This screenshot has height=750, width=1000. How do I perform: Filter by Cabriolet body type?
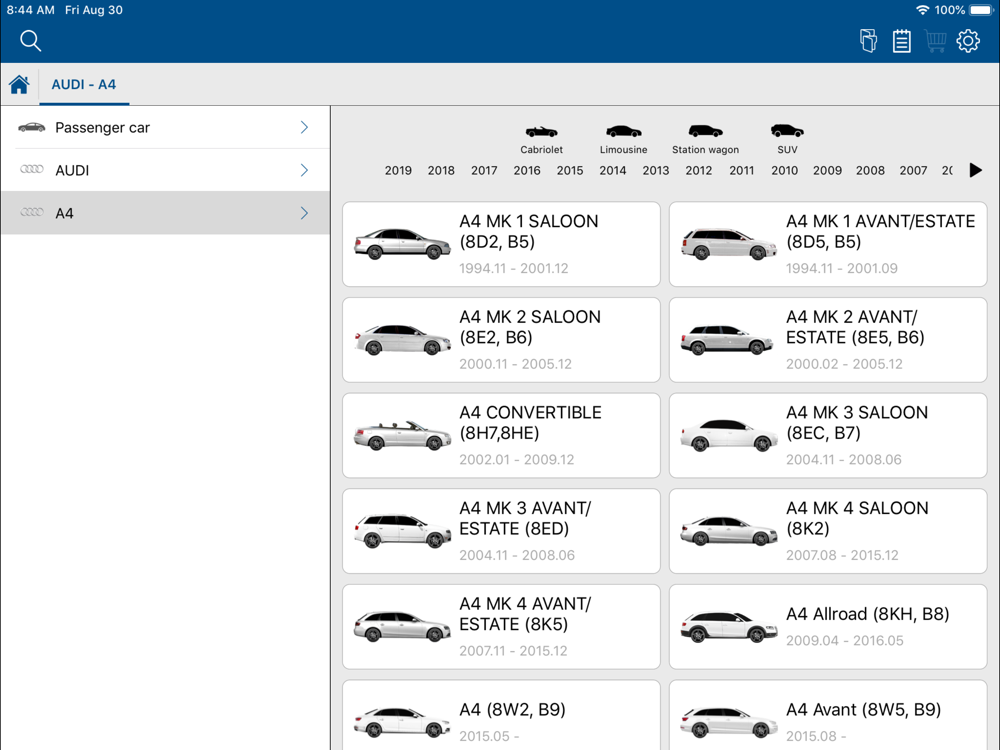pos(541,140)
